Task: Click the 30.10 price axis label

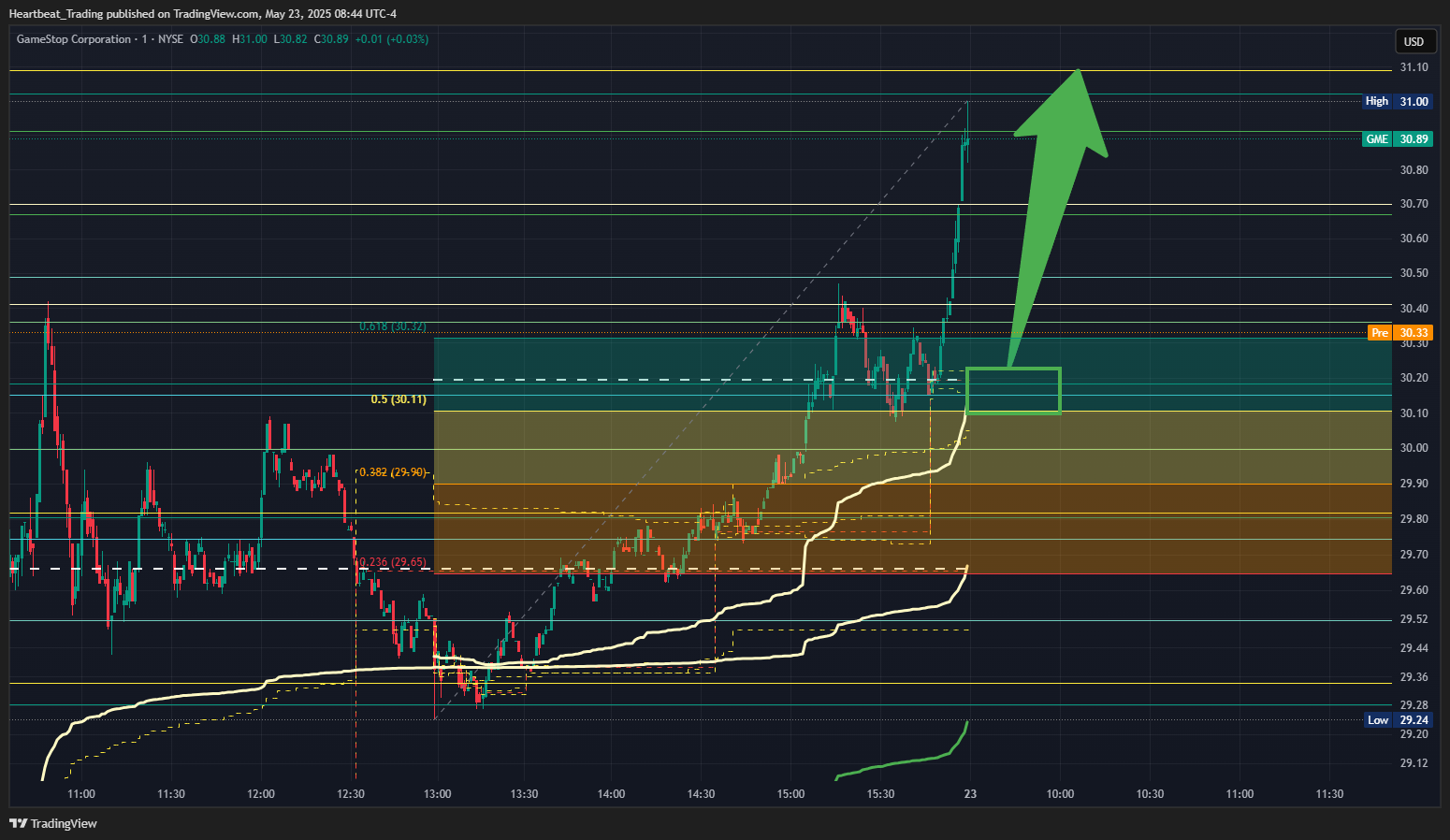Action: coord(1414,413)
